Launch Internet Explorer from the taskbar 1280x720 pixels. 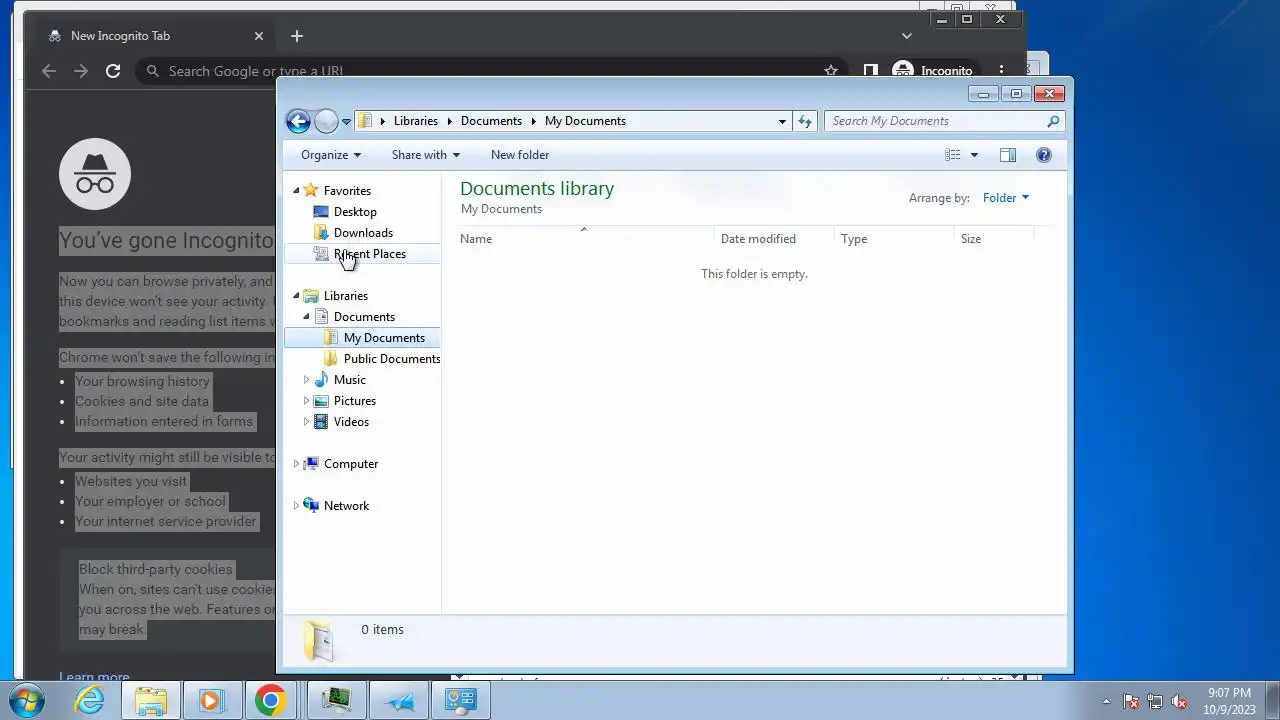click(90, 701)
